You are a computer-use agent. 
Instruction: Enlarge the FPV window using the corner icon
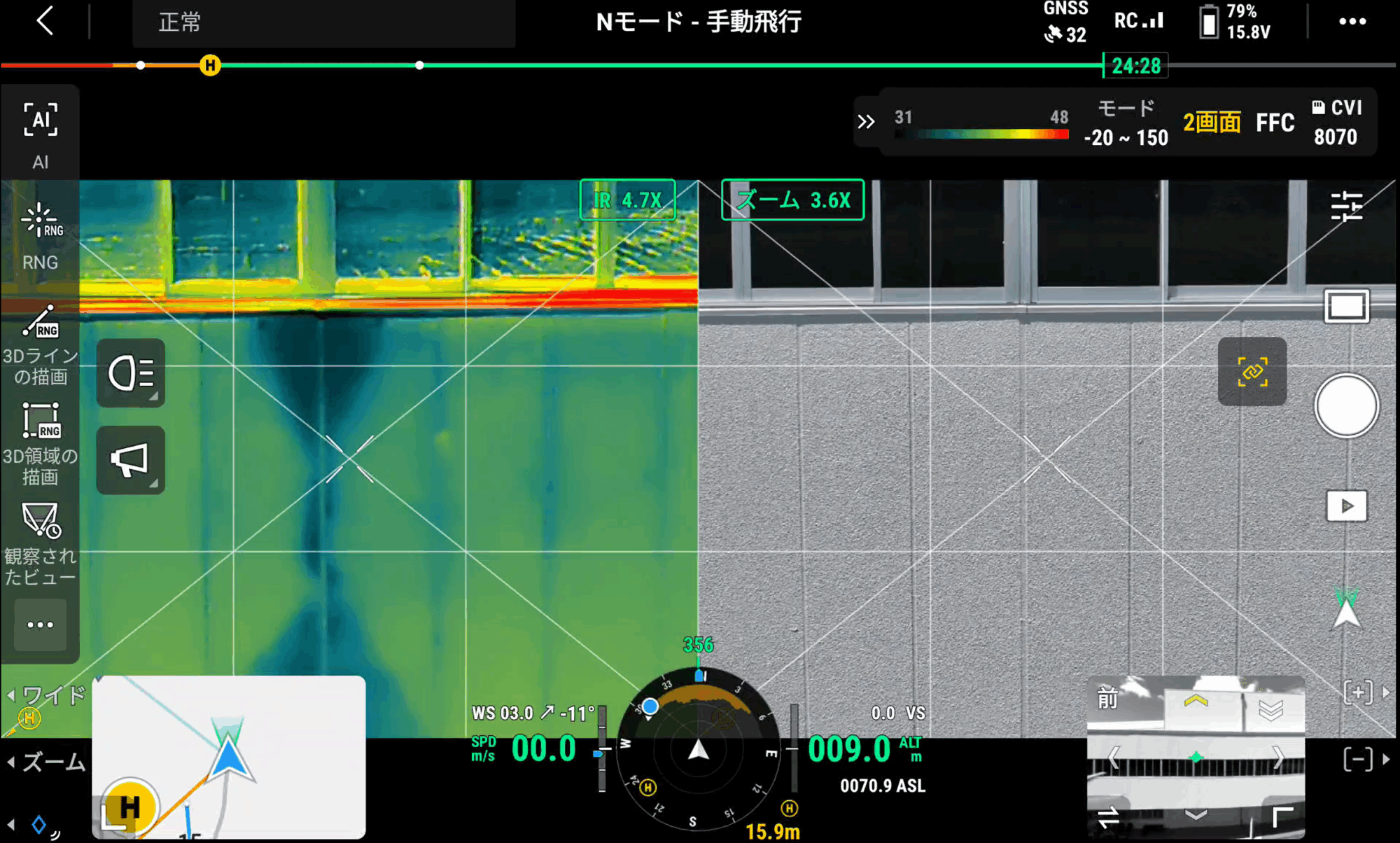pyautogui.click(x=1282, y=817)
